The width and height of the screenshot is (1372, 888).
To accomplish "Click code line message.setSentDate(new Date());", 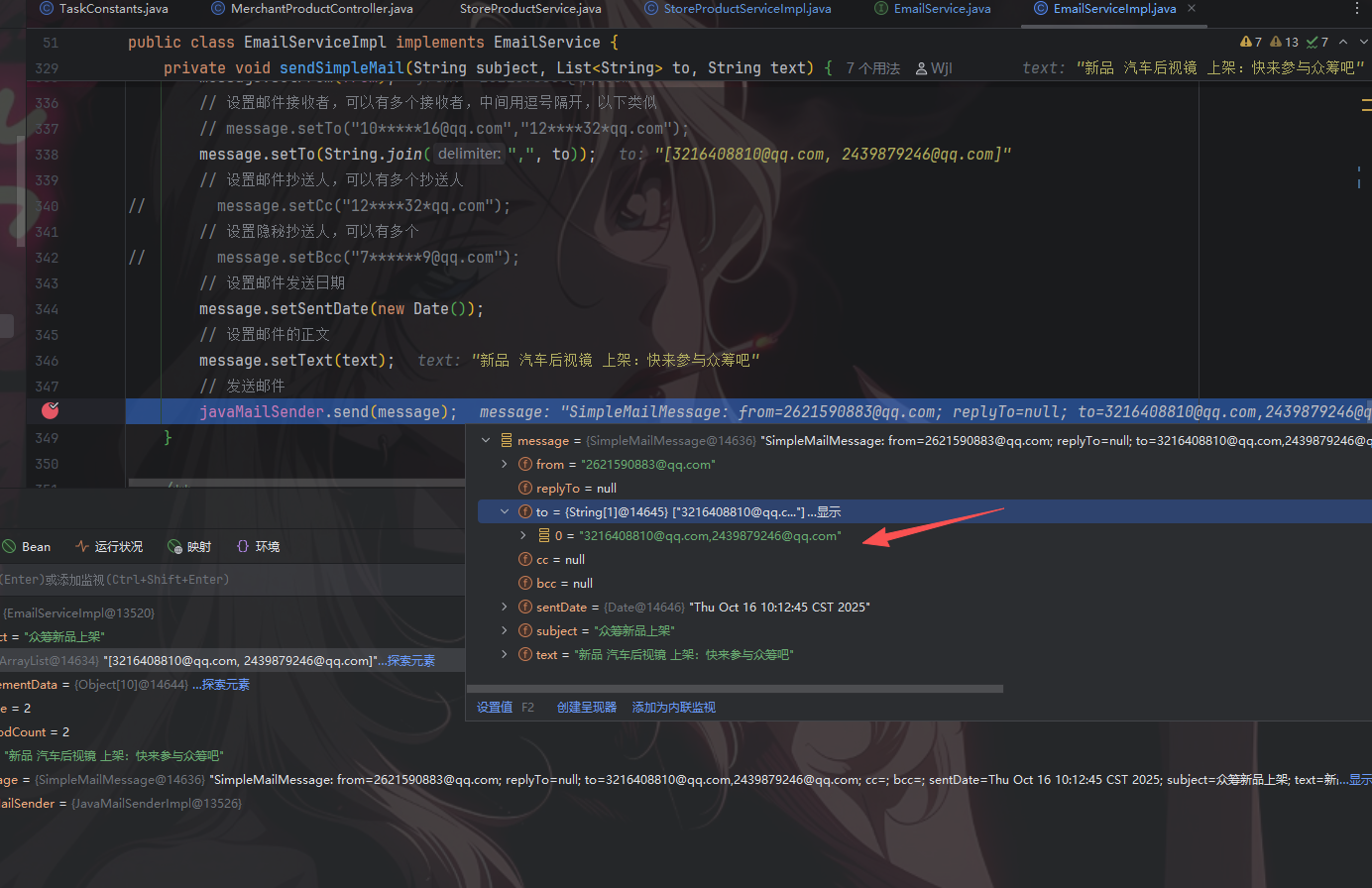I will pyautogui.click(x=341, y=309).
